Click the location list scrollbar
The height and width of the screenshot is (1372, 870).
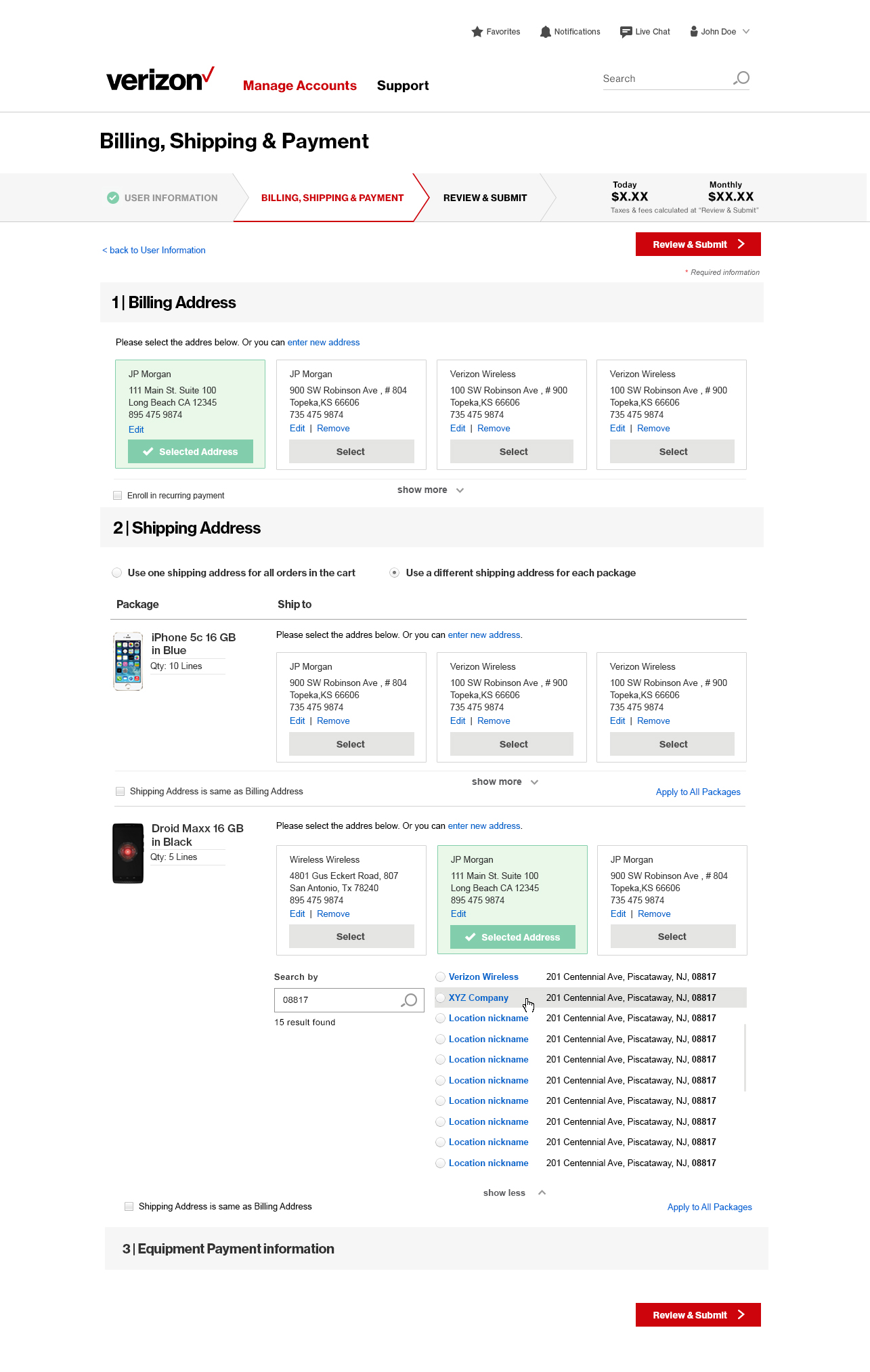click(745, 1058)
